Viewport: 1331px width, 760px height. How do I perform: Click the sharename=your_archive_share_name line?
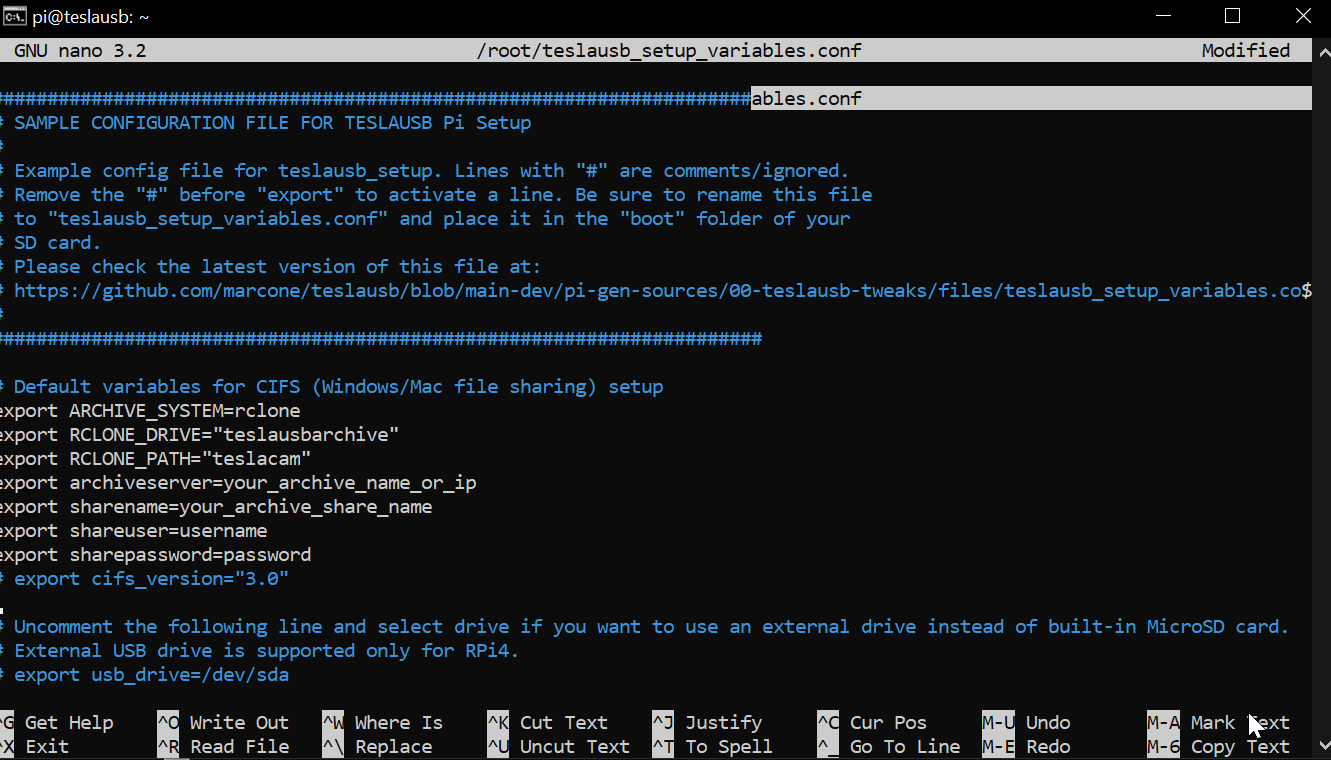click(x=216, y=507)
